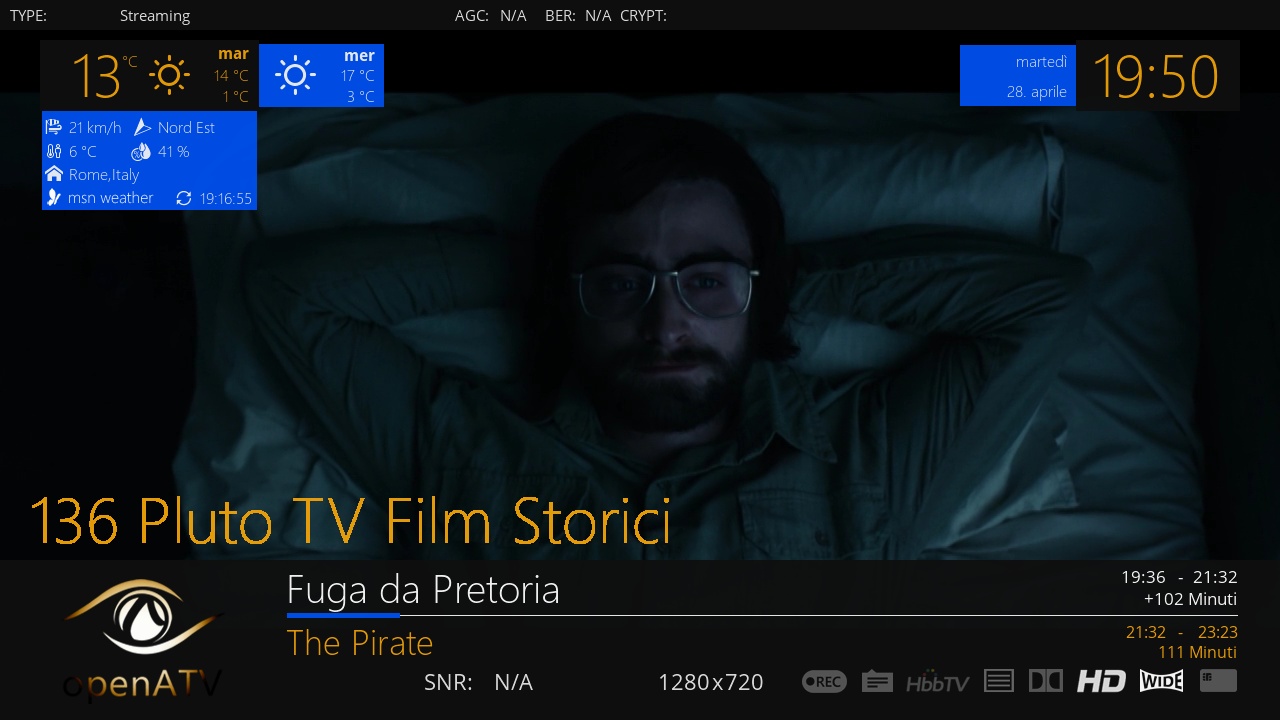Click the 19:50 clock display
1280x720 pixels.
(1156, 76)
